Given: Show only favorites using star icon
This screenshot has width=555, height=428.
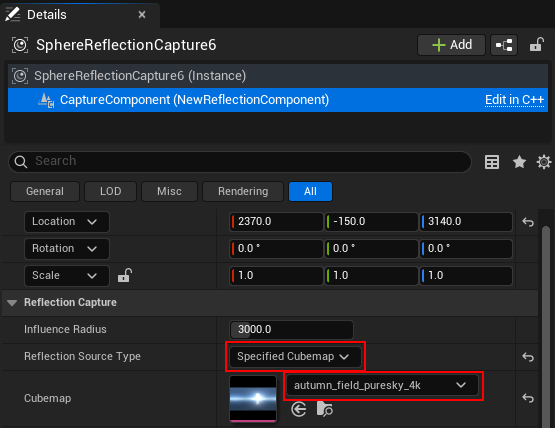Looking at the screenshot, I should point(519,162).
